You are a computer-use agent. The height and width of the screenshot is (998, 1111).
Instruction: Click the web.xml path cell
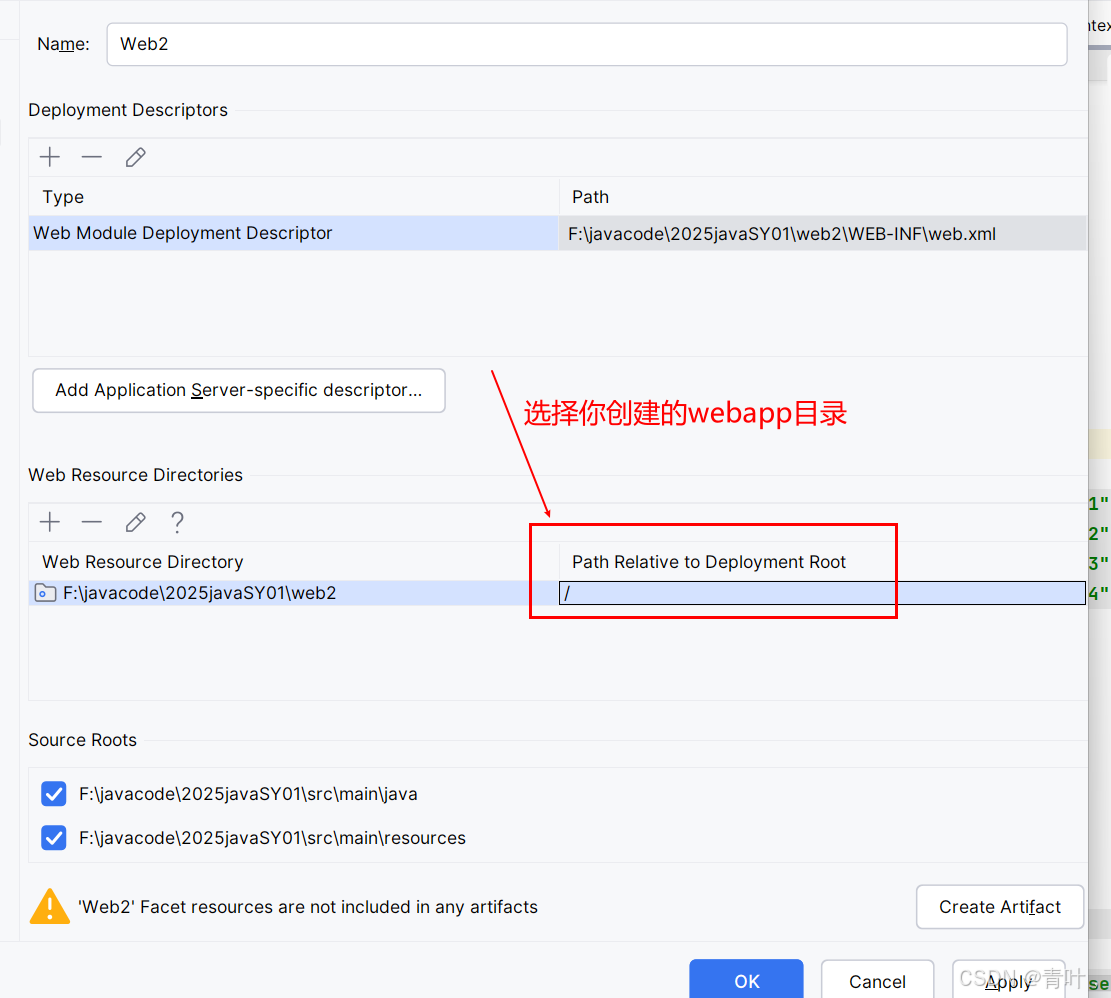822,234
